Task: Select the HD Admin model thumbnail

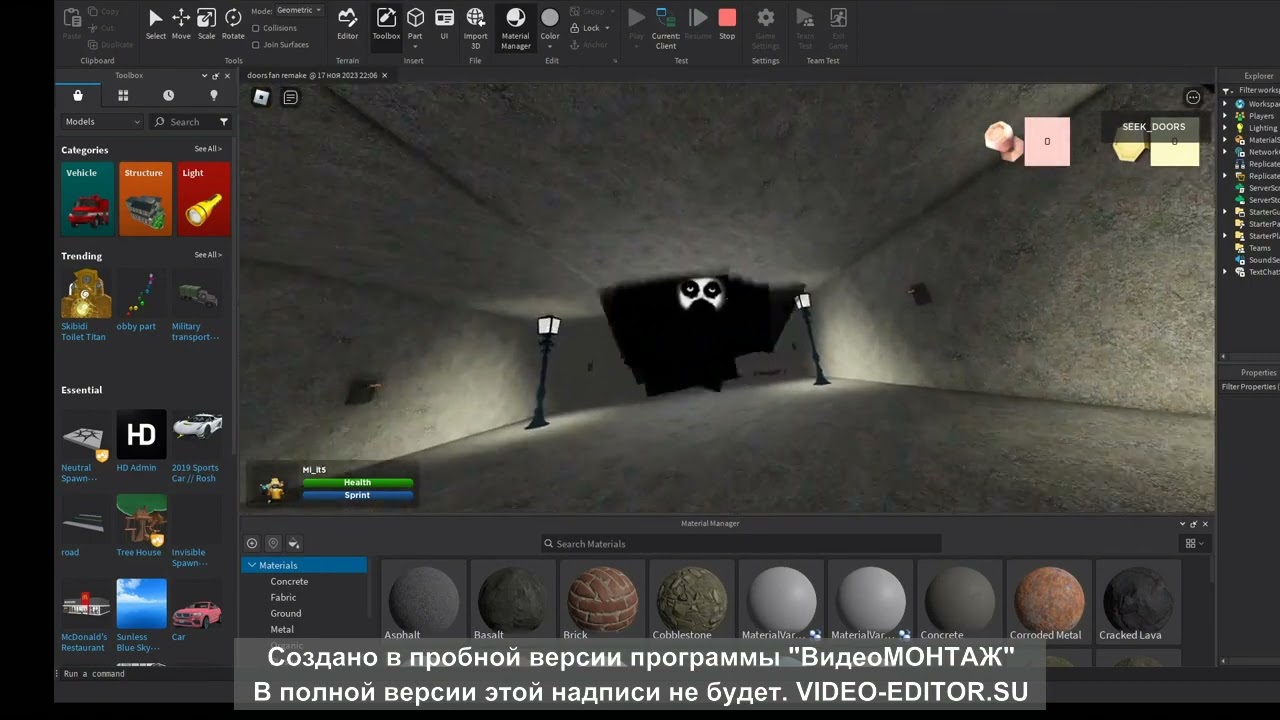Action: click(141, 435)
